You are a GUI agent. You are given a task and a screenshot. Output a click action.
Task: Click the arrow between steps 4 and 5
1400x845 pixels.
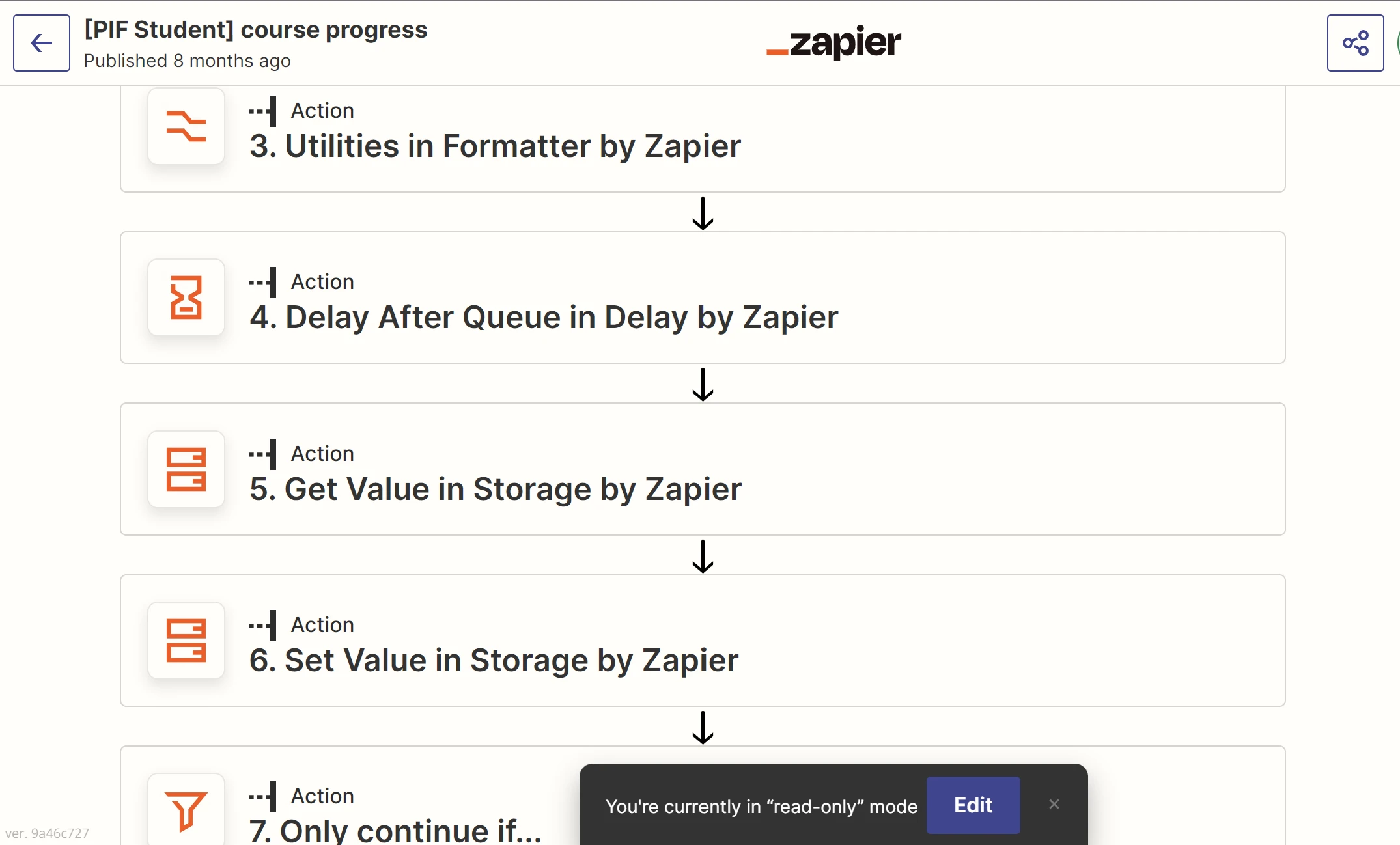tap(703, 385)
